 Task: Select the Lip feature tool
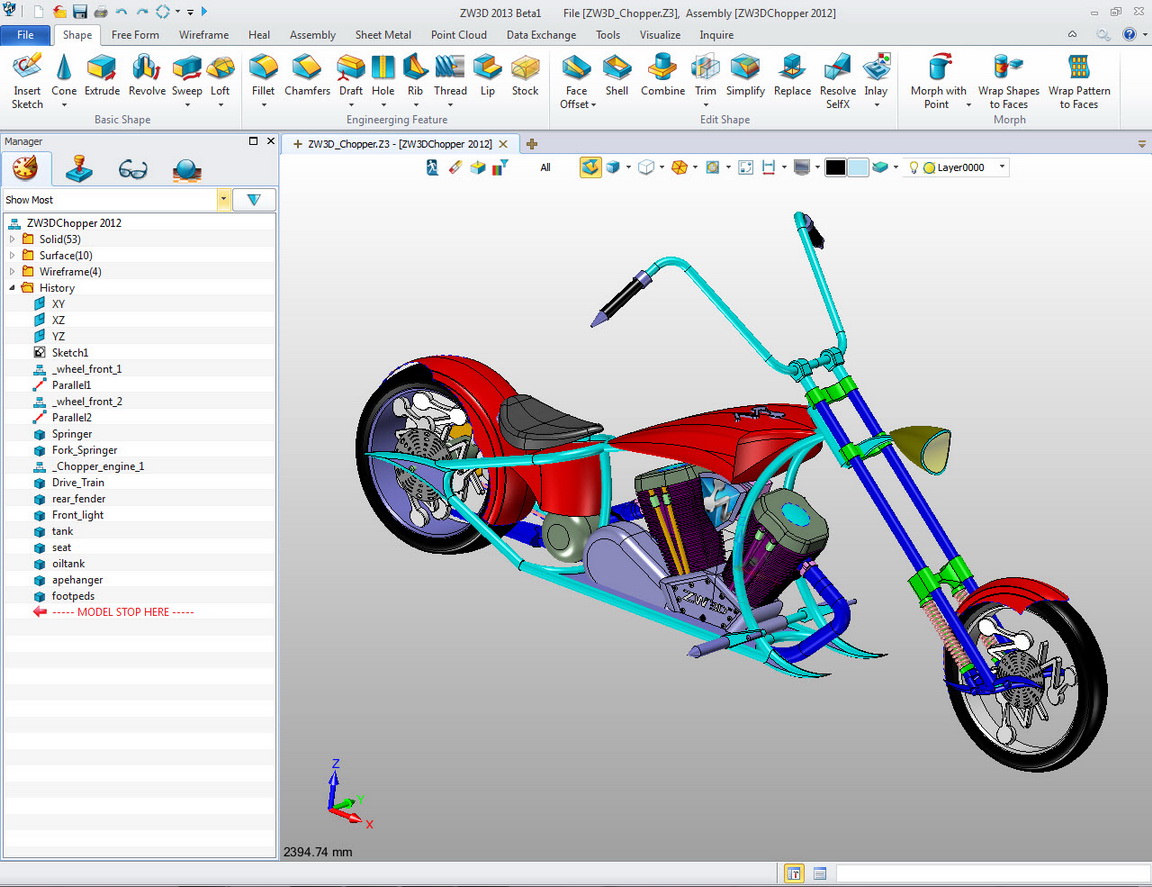(x=487, y=75)
